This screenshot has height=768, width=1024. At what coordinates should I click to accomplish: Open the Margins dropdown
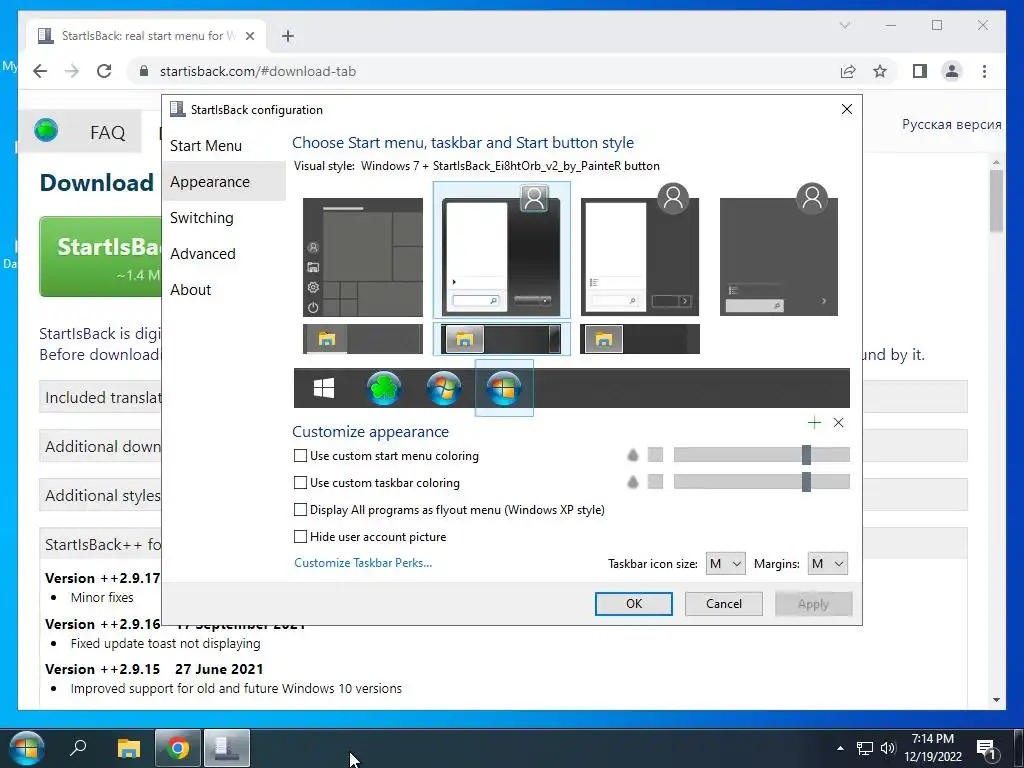point(827,564)
